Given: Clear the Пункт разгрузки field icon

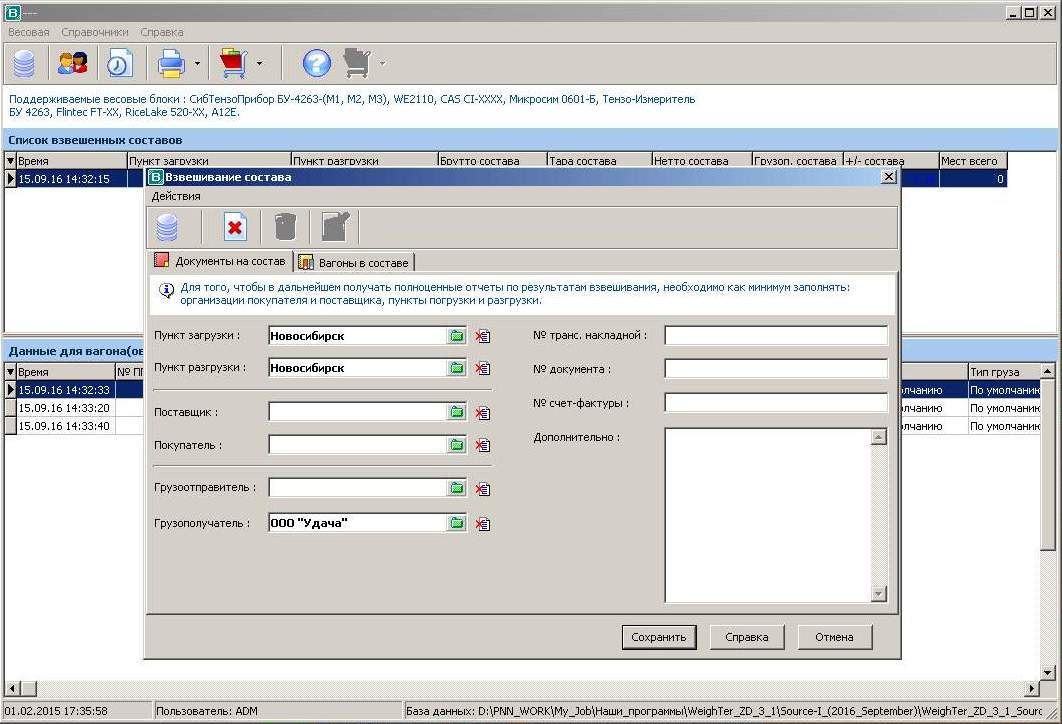Looking at the screenshot, I should click(x=483, y=368).
